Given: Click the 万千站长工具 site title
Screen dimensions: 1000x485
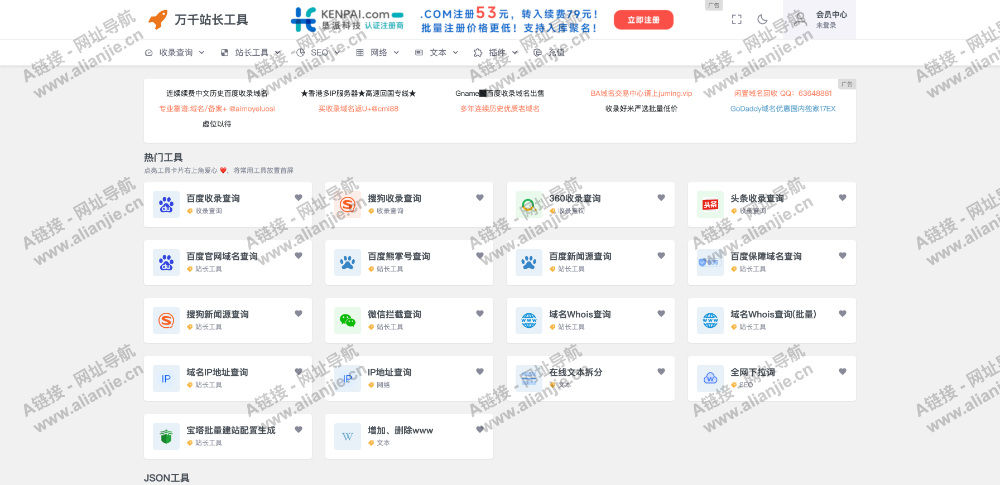Looking at the screenshot, I should pyautogui.click(x=211, y=20).
